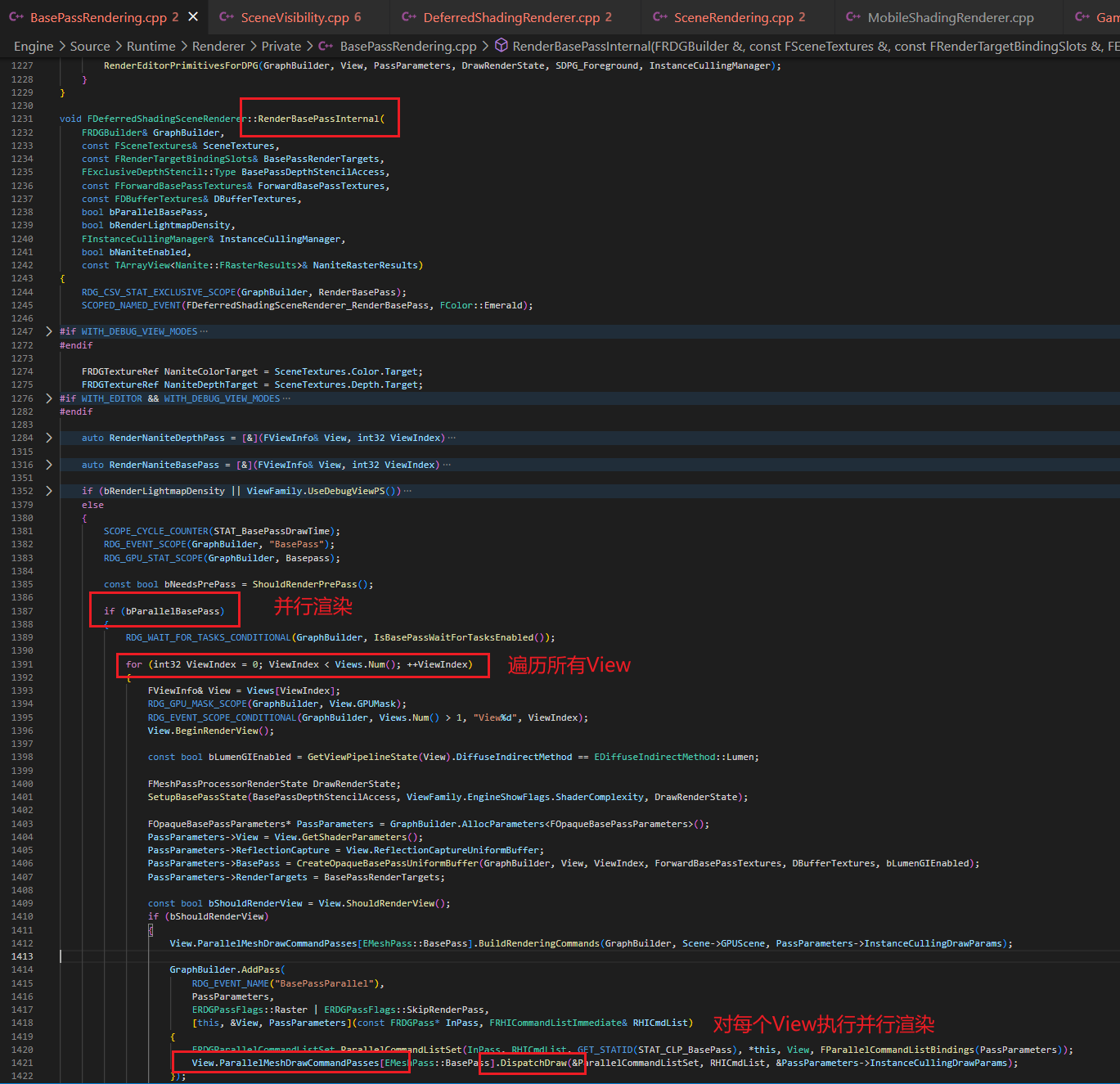
Task: Open the DeferredShadingRenderer.cpp tab
Action: coord(511,17)
